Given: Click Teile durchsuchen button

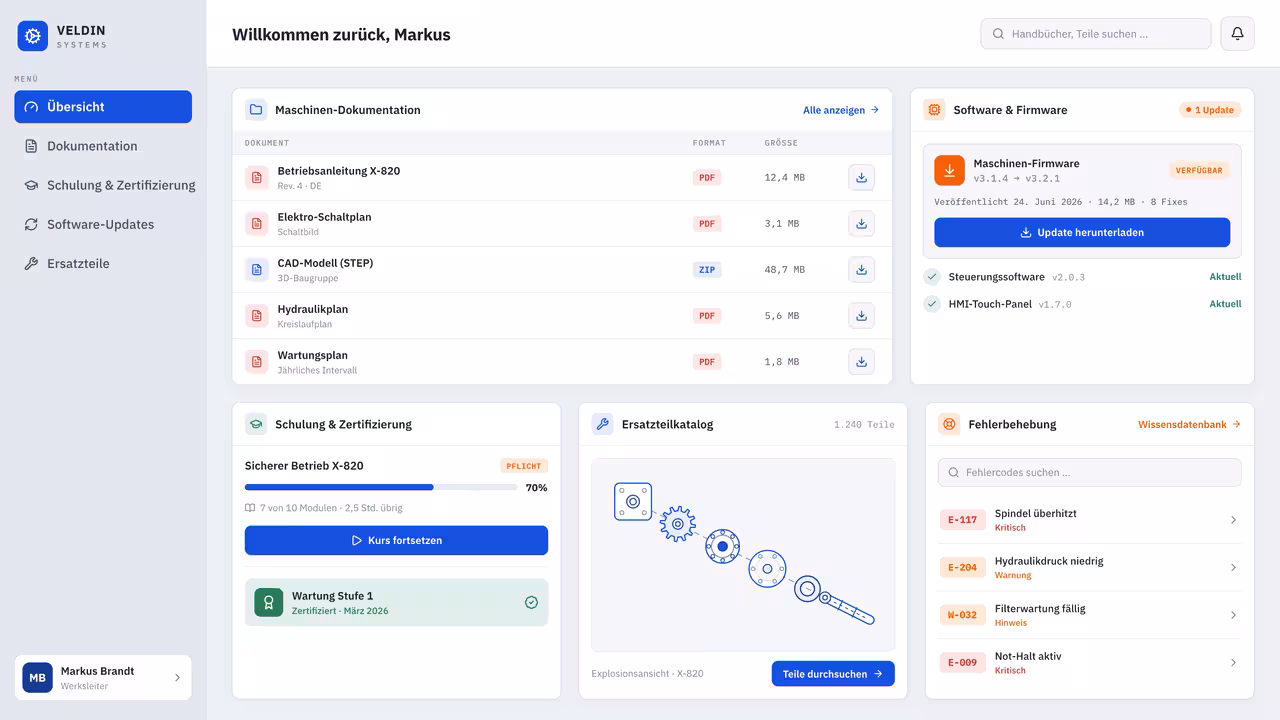Looking at the screenshot, I should pyautogui.click(x=833, y=674).
